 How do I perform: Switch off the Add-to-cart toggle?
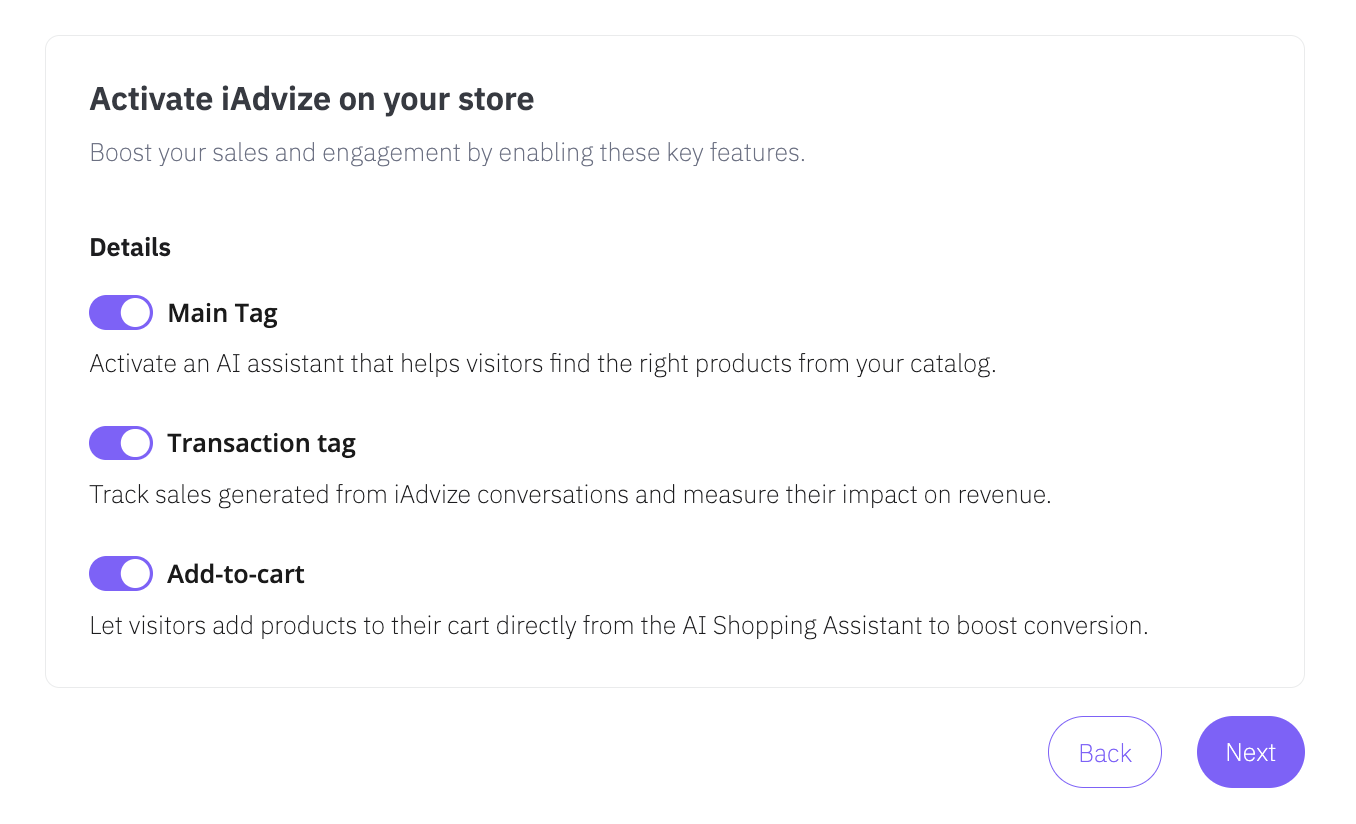121,574
